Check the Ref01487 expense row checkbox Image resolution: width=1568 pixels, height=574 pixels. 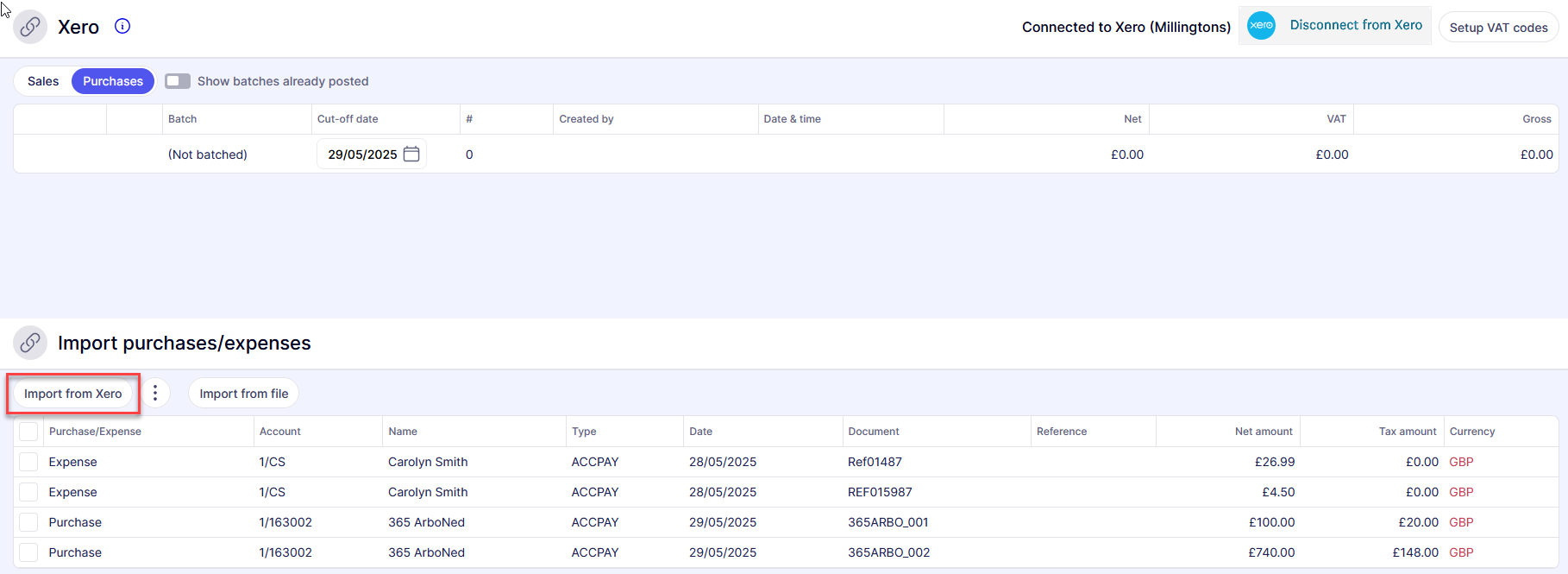[28, 462]
